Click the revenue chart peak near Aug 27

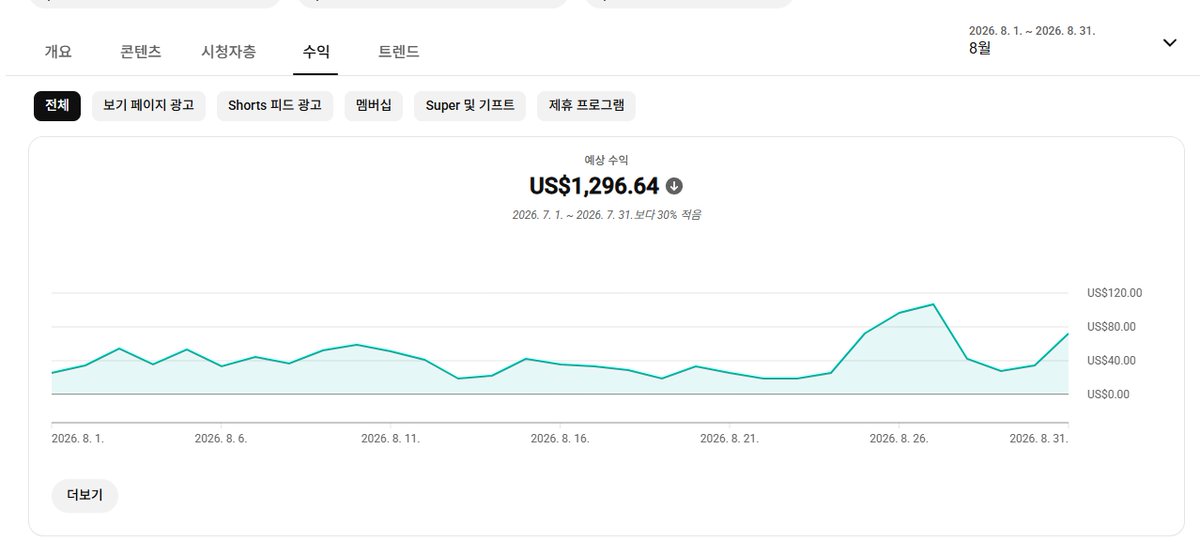point(933,304)
